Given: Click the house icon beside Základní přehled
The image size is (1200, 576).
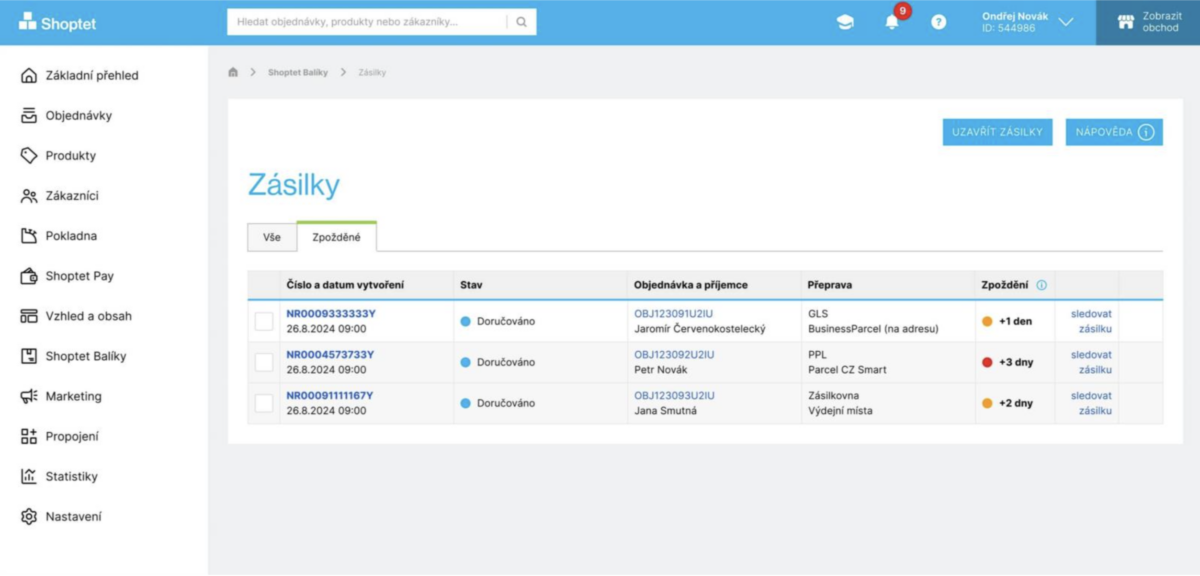Looking at the screenshot, I should point(29,75).
